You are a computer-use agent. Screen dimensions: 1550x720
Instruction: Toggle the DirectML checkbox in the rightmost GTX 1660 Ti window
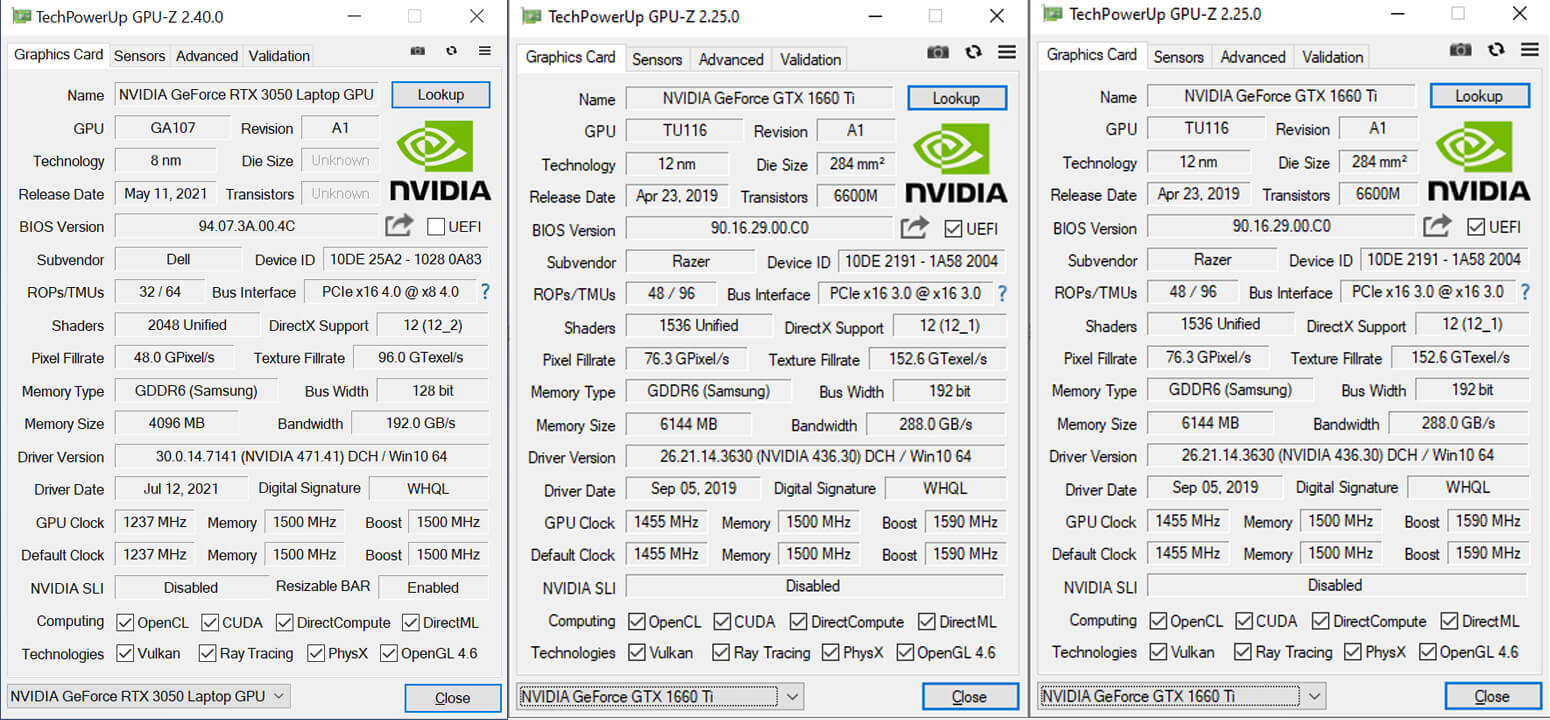pos(1450,621)
